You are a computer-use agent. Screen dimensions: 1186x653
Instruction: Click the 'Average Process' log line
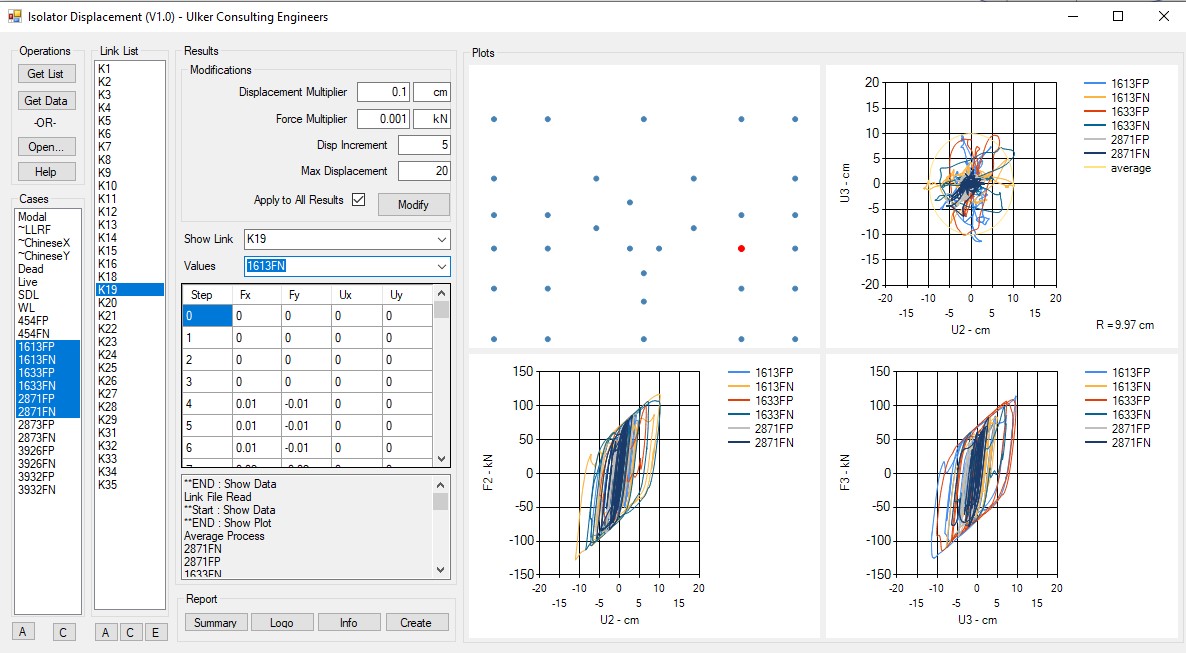(x=225, y=536)
